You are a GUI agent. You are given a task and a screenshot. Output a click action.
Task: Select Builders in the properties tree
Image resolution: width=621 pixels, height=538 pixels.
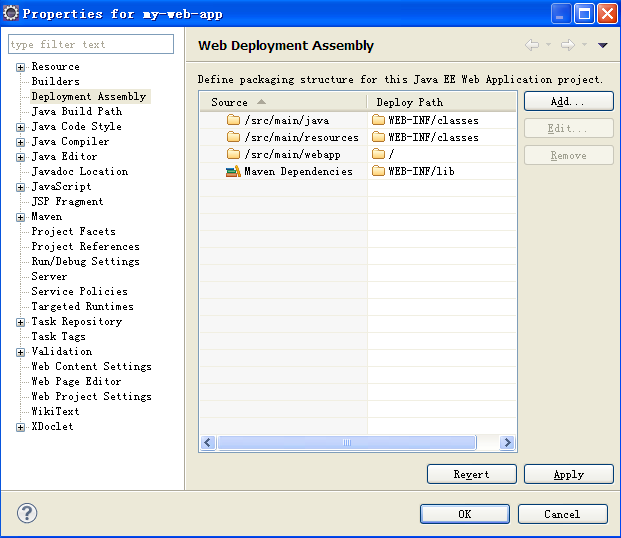click(55, 81)
